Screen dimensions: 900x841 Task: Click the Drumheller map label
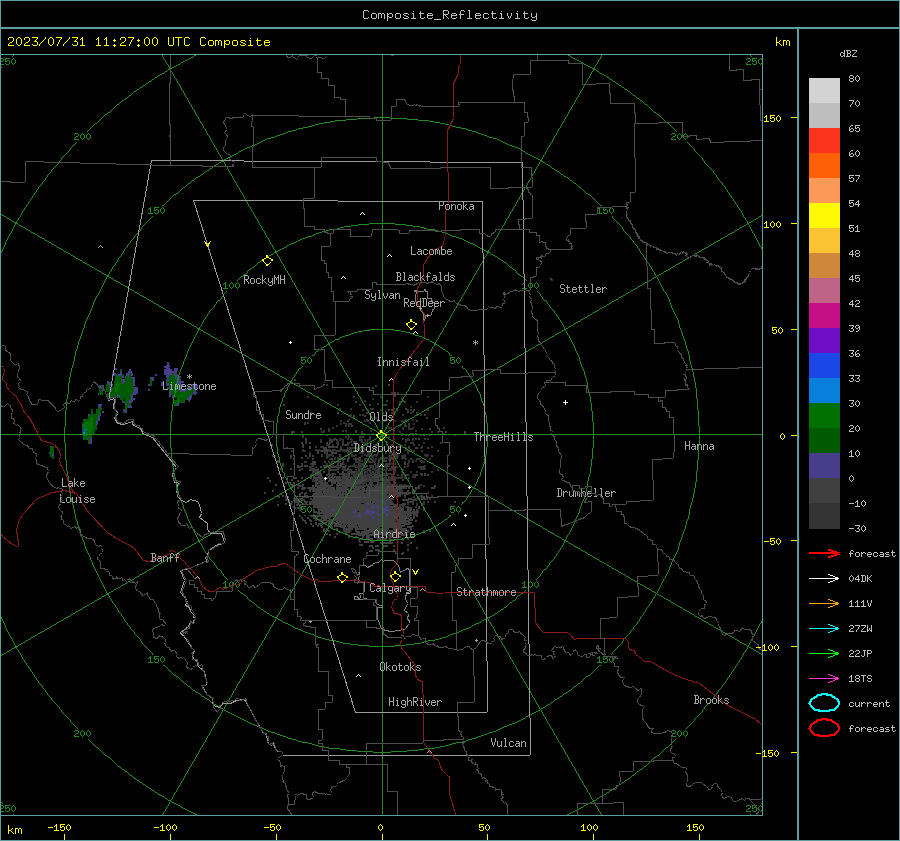pos(586,493)
